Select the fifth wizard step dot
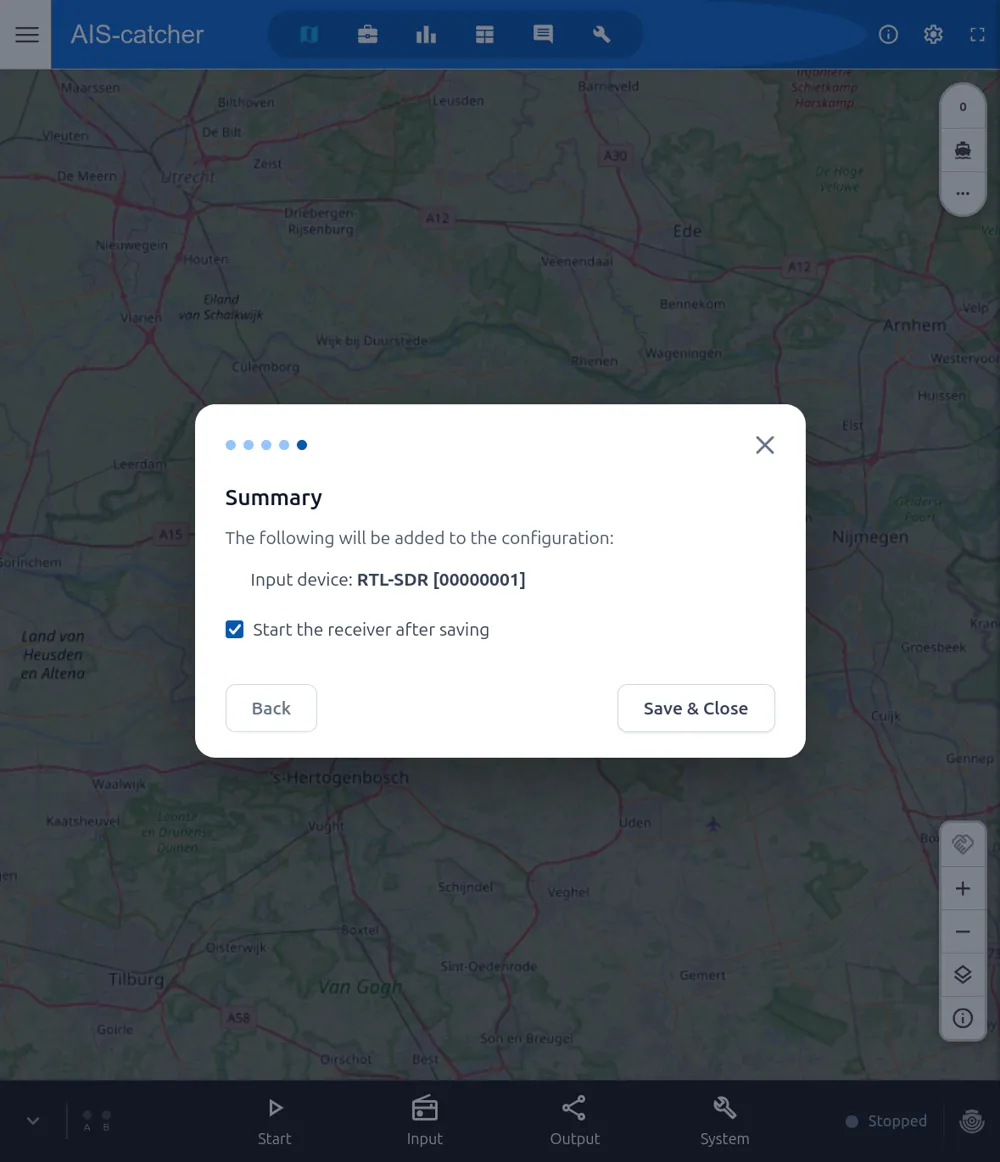 click(x=302, y=445)
